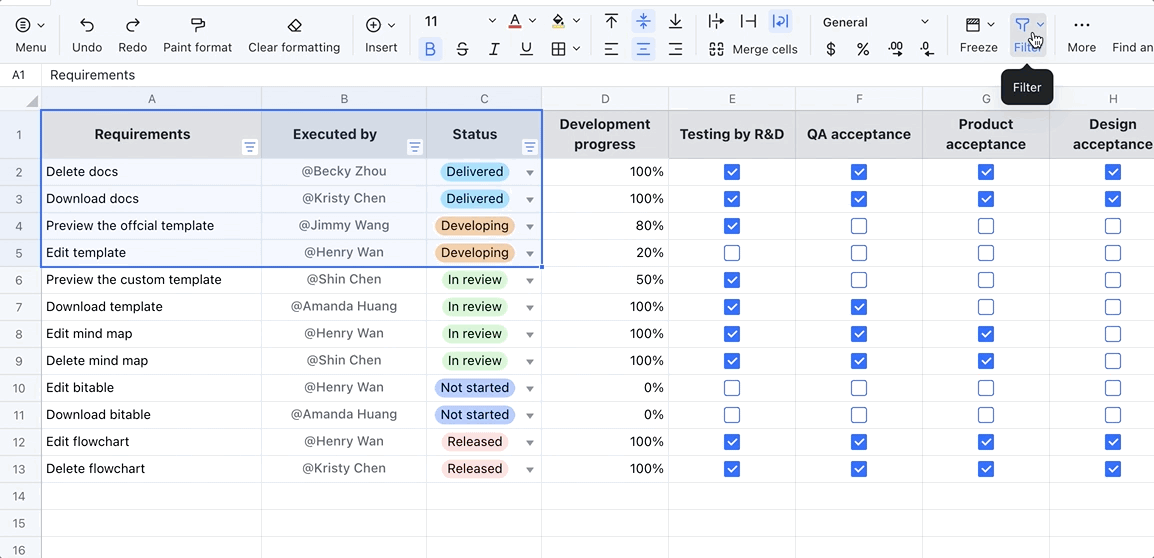The width and height of the screenshot is (1154, 558).
Task: Check Product acceptance for Download template
Action: tap(986, 307)
